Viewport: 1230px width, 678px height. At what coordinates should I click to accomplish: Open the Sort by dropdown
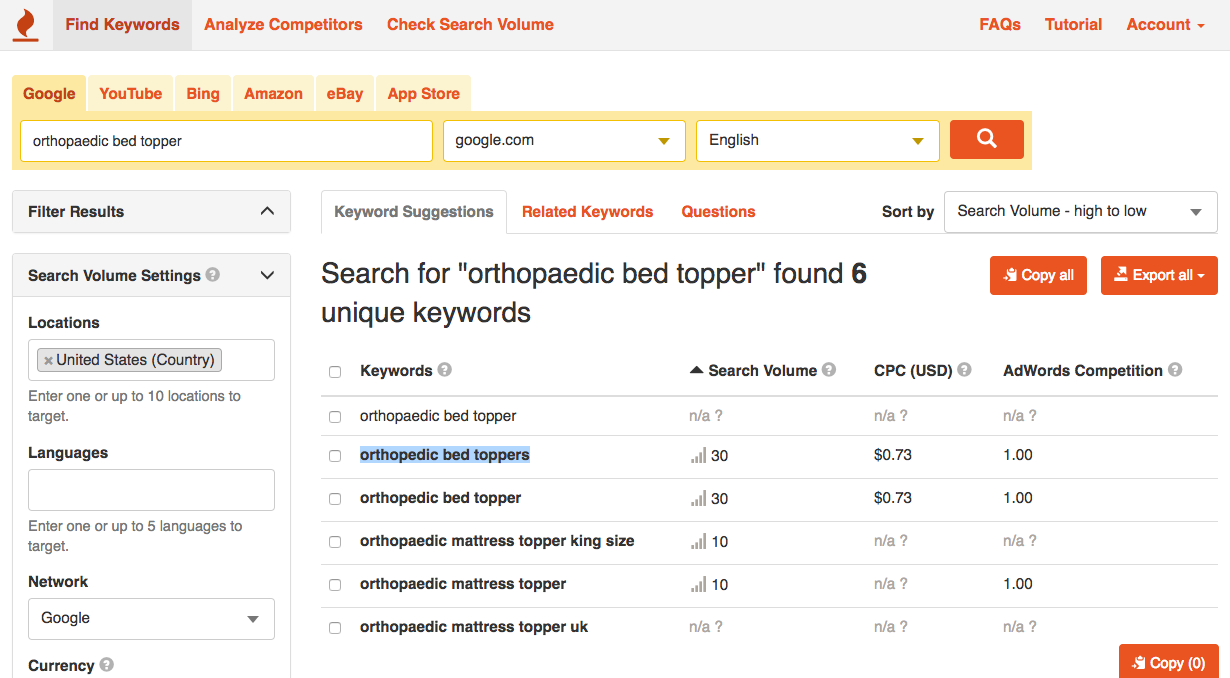click(x=1080, y=212)
